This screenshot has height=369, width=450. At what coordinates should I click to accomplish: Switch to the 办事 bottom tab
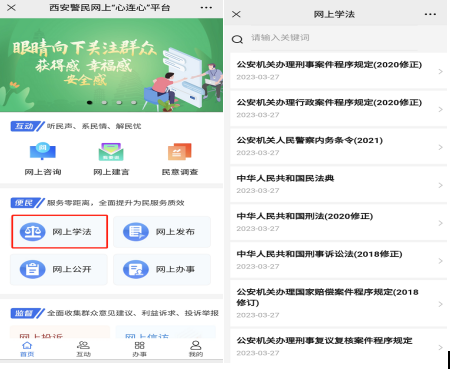139,349
